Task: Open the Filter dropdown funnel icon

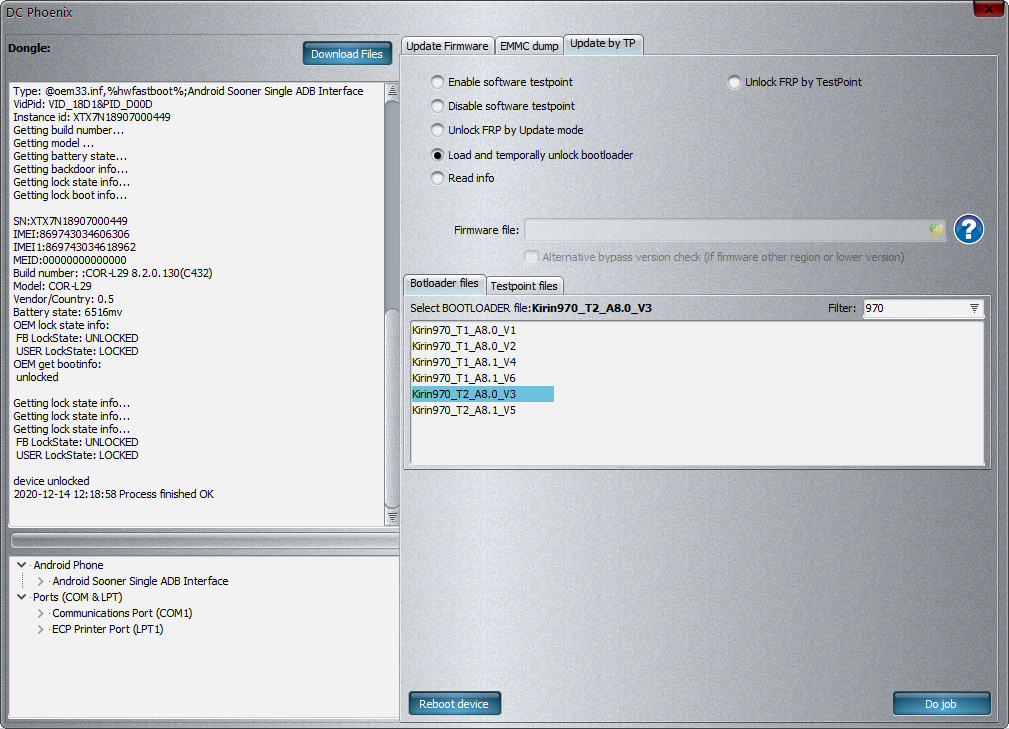Action: tap(974, 308)
